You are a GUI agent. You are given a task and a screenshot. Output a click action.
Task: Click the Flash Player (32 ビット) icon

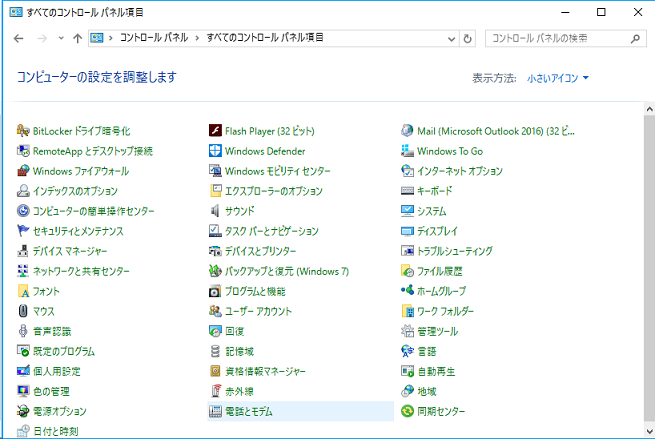(x=215, y=131)
